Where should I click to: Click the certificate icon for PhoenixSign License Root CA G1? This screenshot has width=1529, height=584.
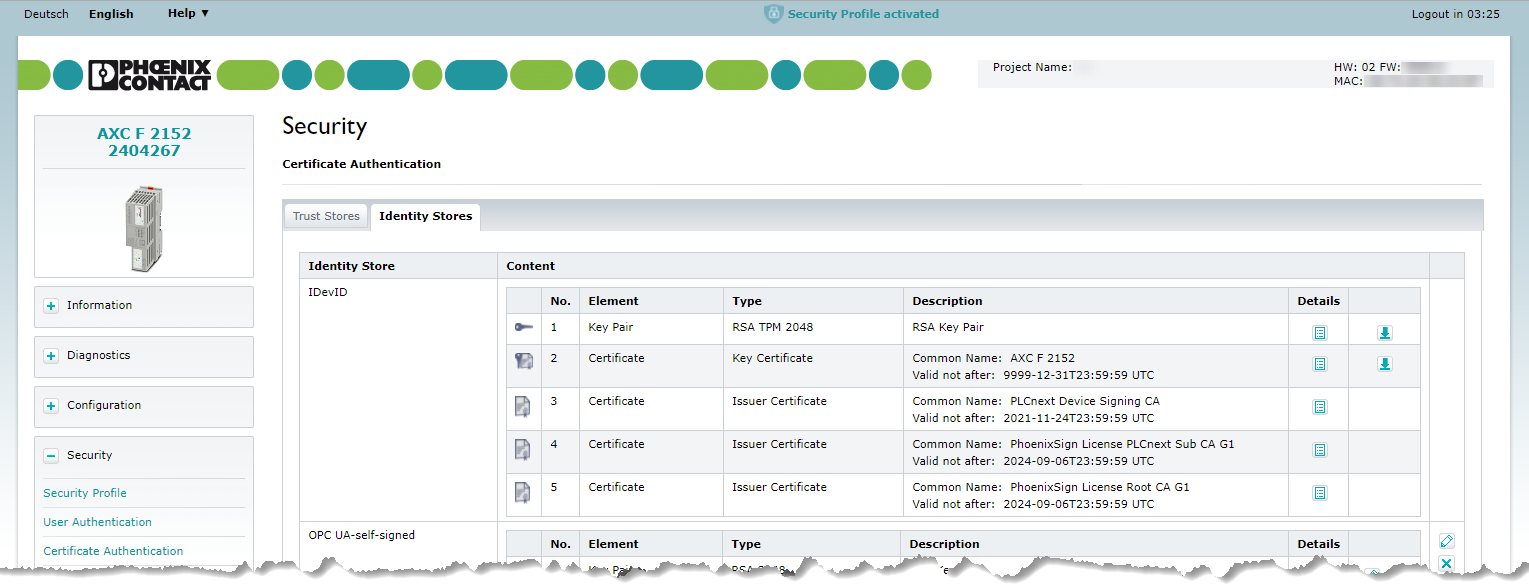coord(523,492)
